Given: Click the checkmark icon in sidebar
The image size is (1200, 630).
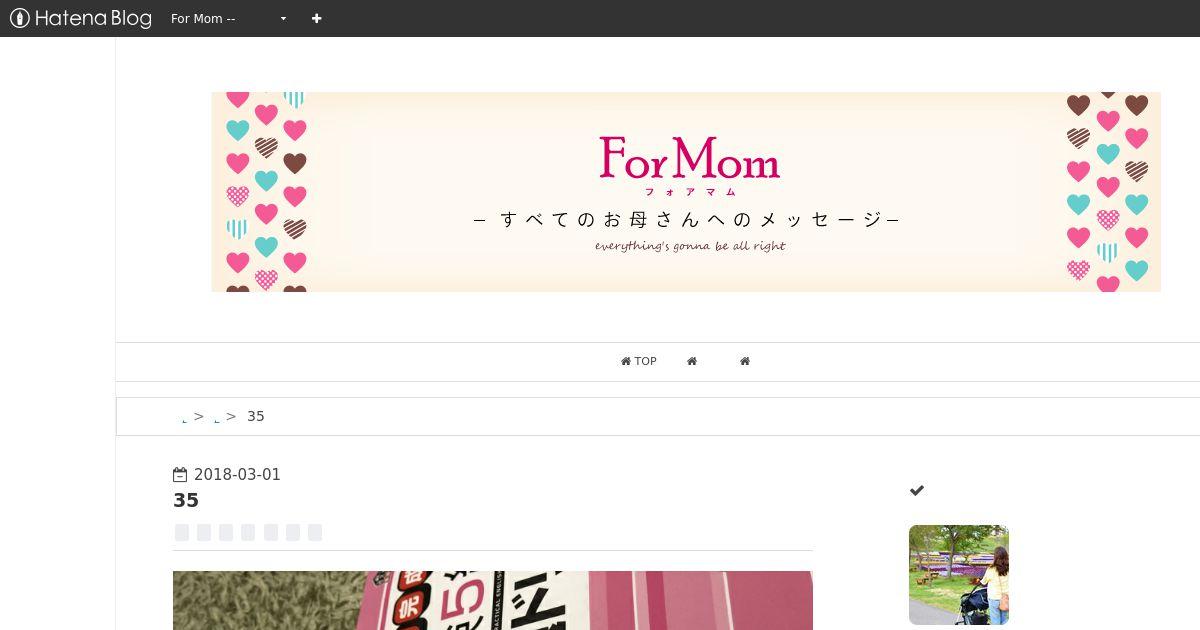Looking at the screenshot, I should (917, 490).
